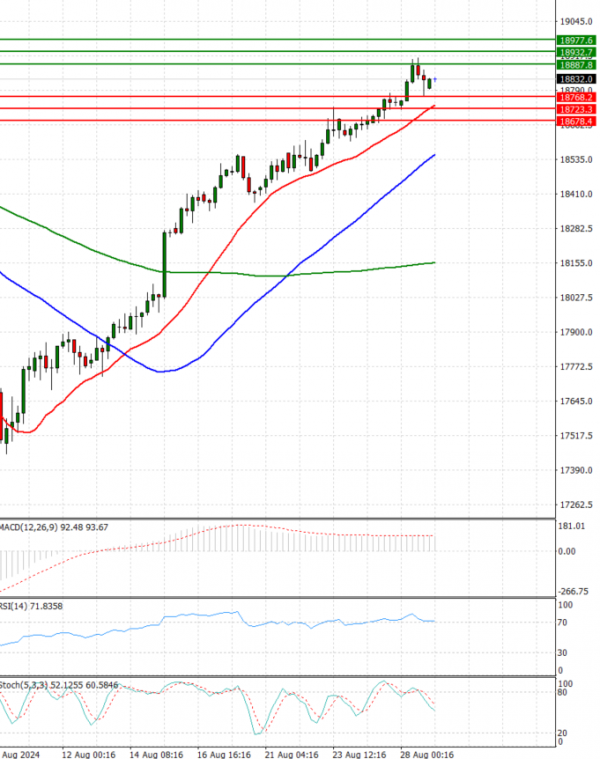Click the 18535.0 price axis value
This screenshot has height=759, width=600.
(x=576, y=159)
